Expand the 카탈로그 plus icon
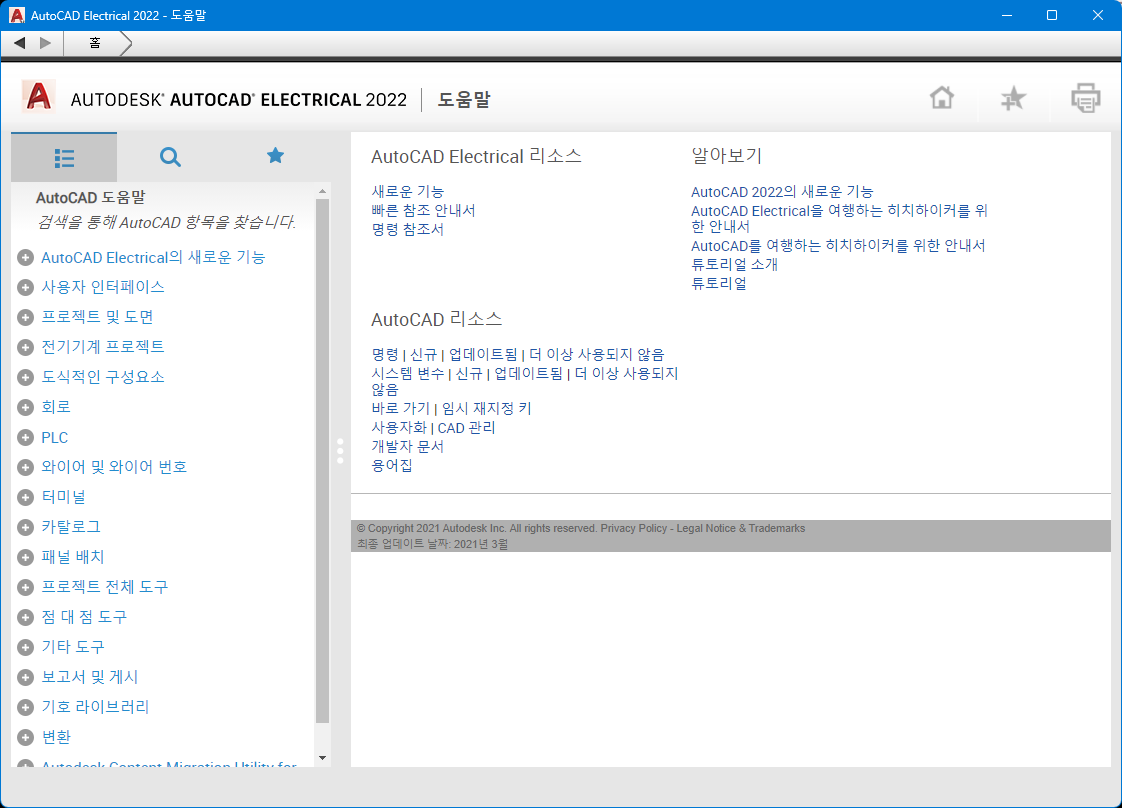The height and width of the screenshot is (808, 1122). coord(25,527)
